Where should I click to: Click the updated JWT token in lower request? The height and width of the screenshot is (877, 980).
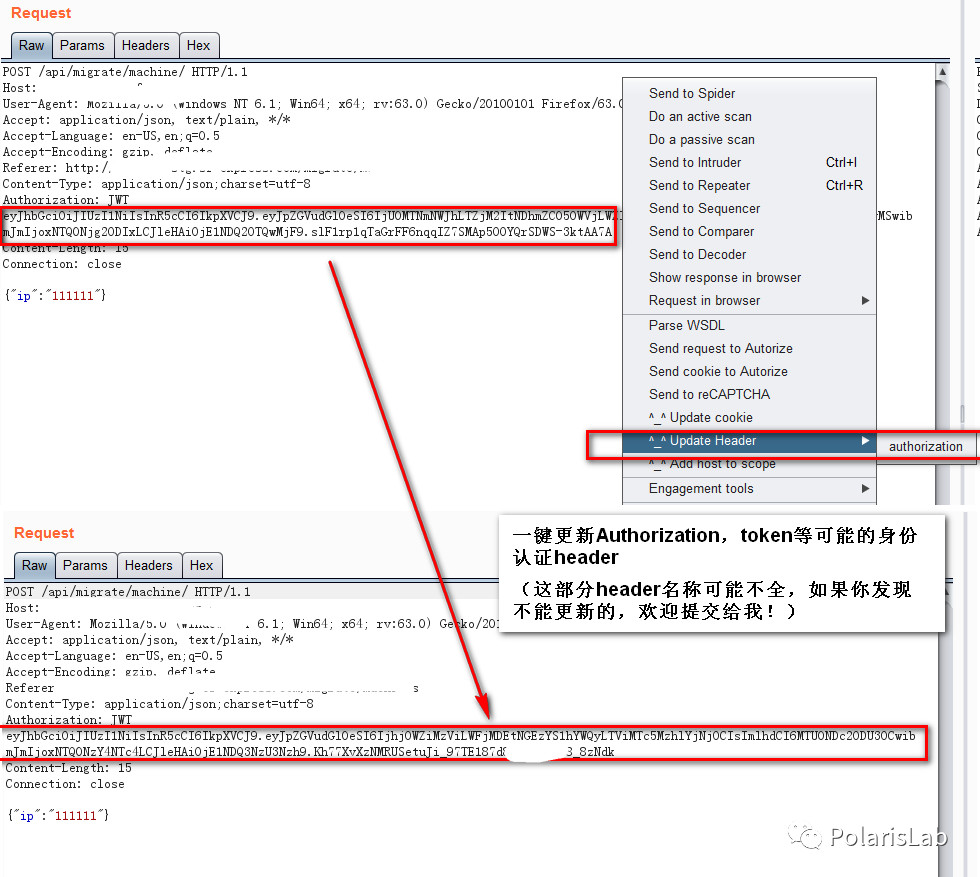pyautogui.click(x=461, y=744)
